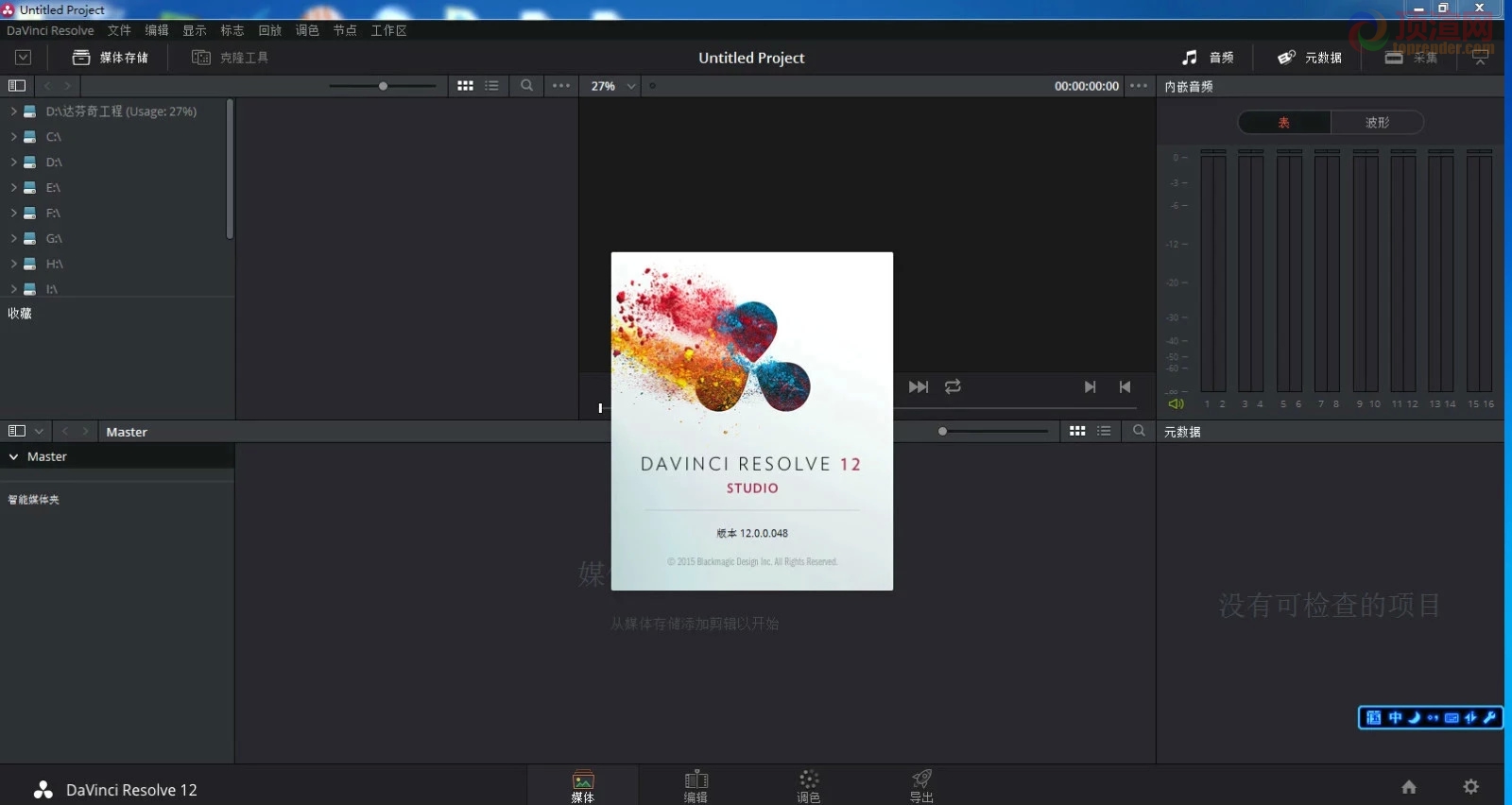Toggle the Metadata (元数据) panel
This screenshot has height=805, width=1512.
click(x=1310, y=58)
